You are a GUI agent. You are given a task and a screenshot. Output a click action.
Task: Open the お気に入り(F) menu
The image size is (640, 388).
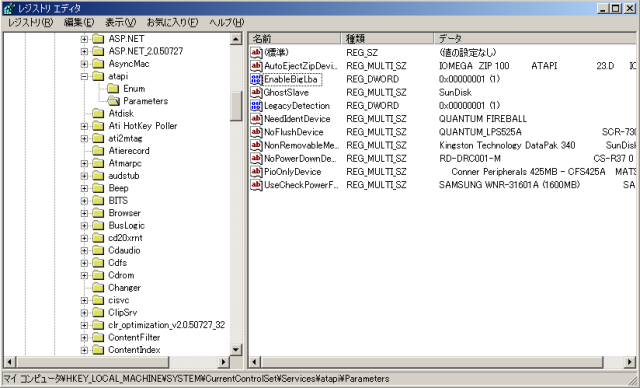[172, 22]
